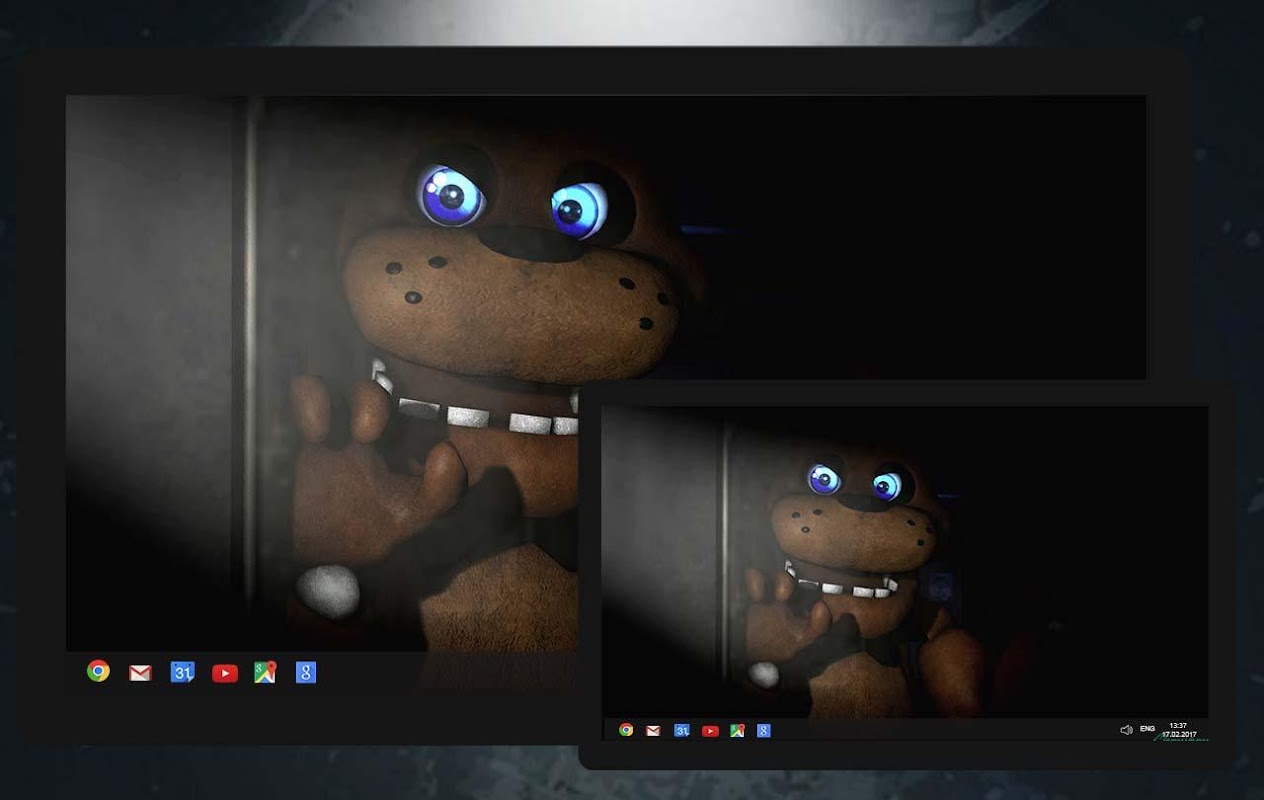
Task: Click the 17.02.2017 date in the tray
Action: 1181,734
